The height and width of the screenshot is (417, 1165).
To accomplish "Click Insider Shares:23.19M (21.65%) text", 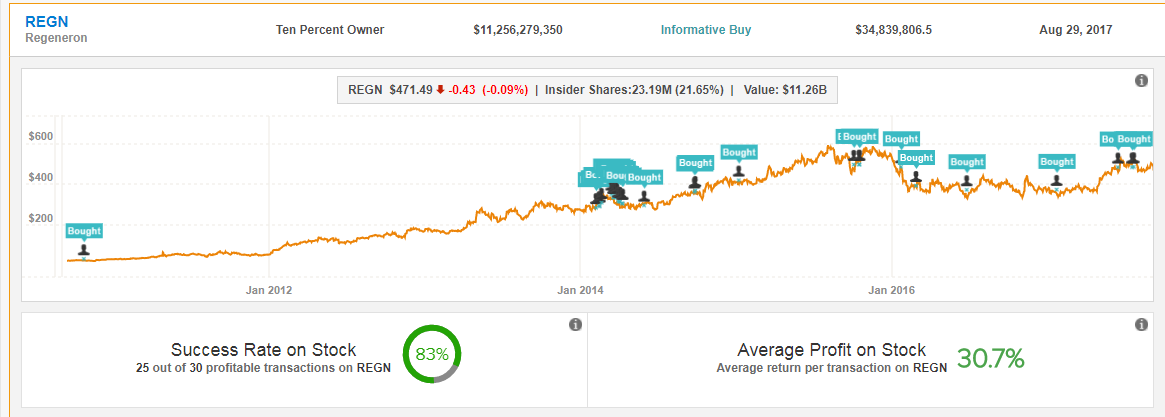I will (635, 90).
